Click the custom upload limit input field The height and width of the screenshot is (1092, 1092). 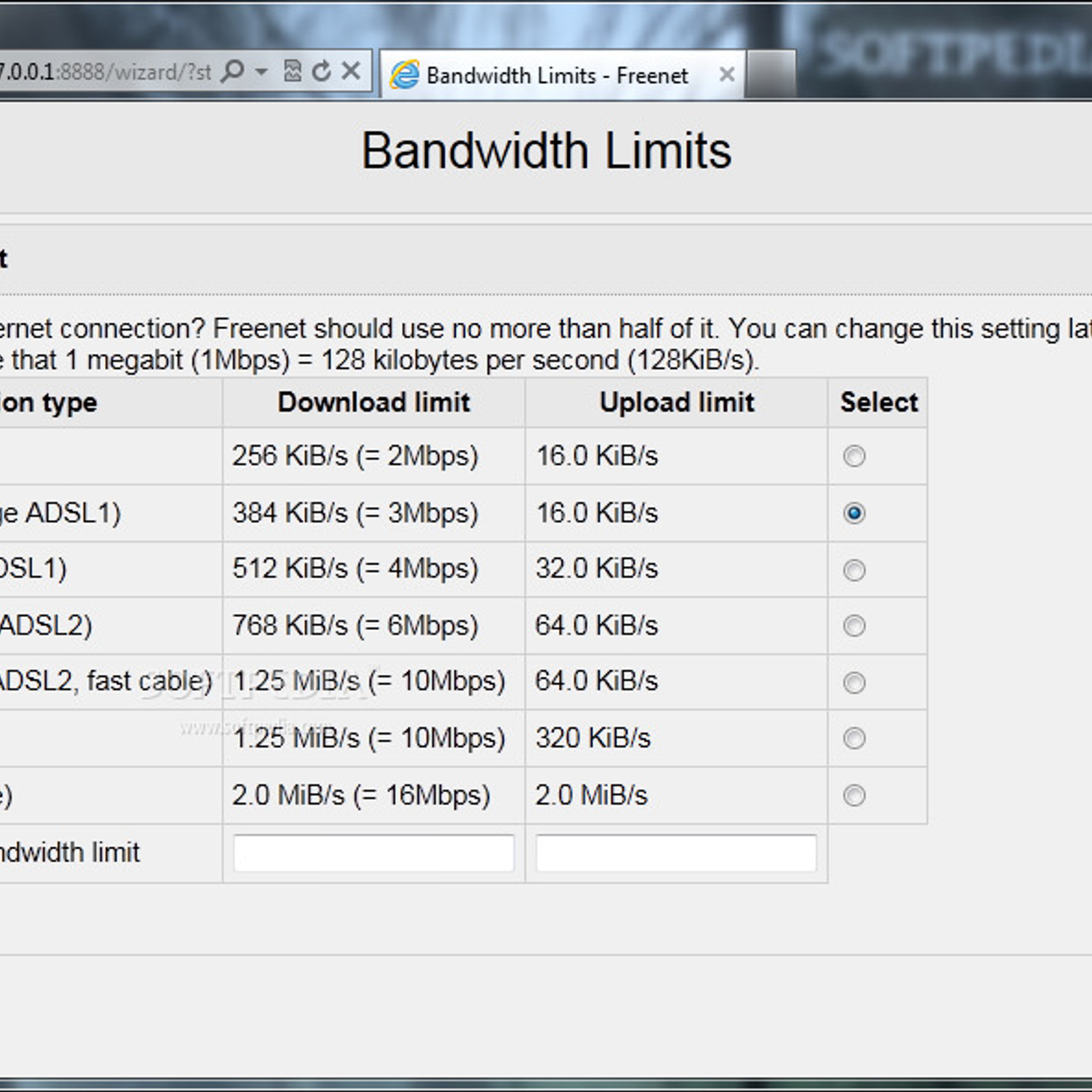click(x=676, y=853)
